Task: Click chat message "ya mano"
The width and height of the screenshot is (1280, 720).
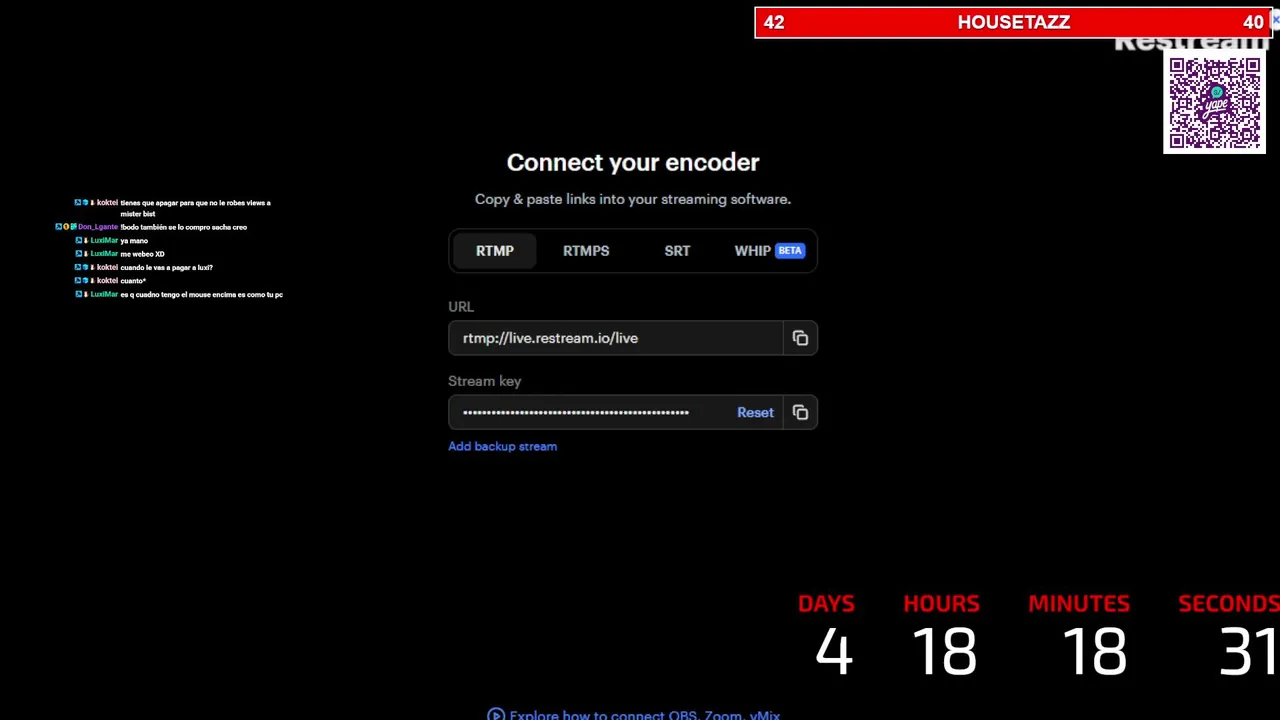Action: pyautogui.click(x=134, y=241)
